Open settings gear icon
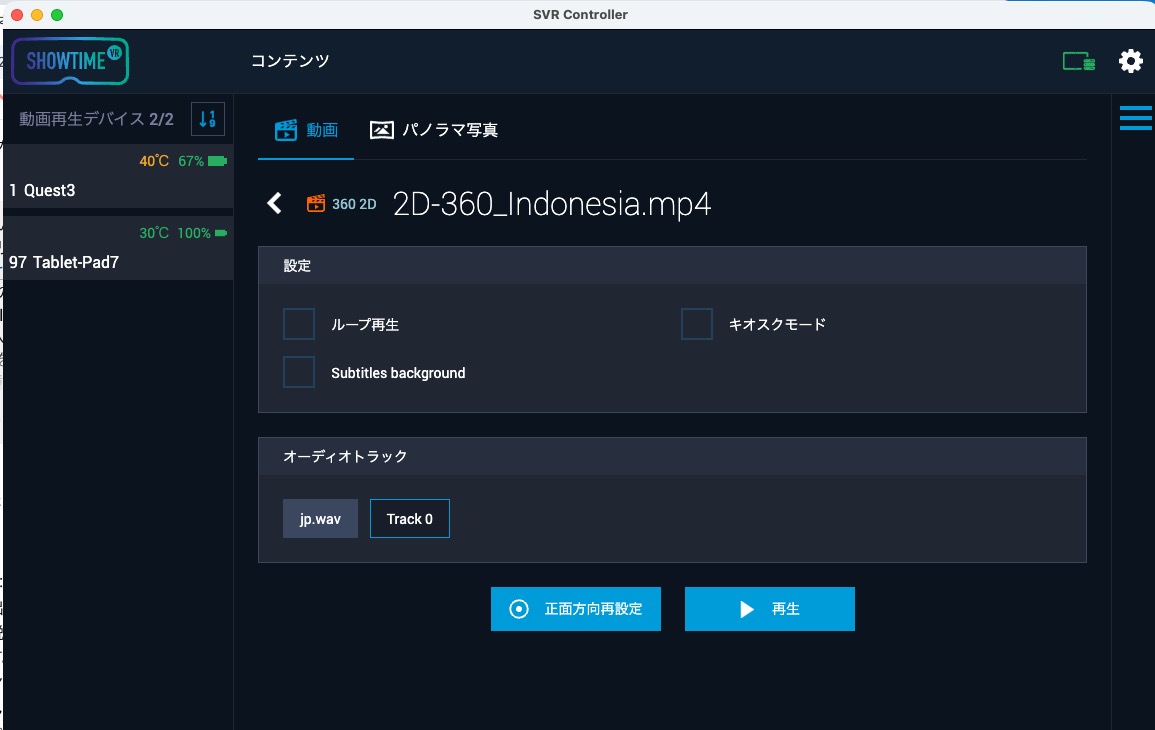1155x730 pixels. [1131, 61]
